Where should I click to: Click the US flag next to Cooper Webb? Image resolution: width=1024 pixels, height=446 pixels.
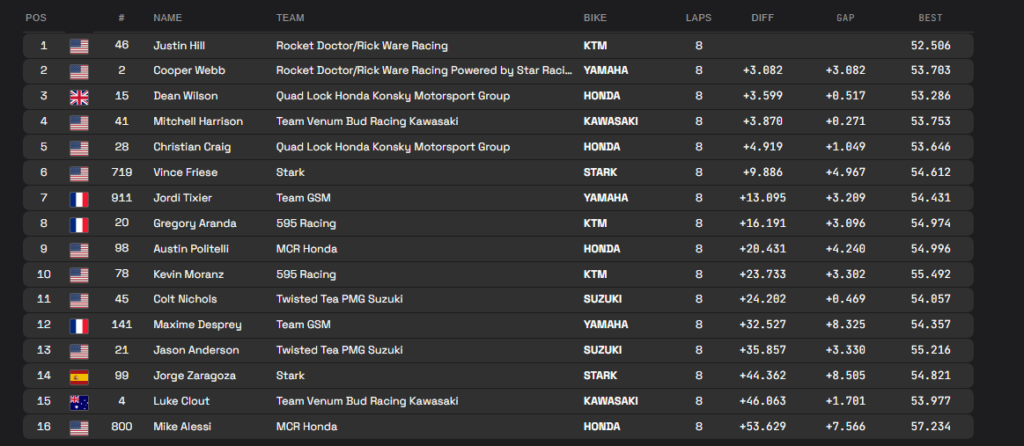coord(79,72)
